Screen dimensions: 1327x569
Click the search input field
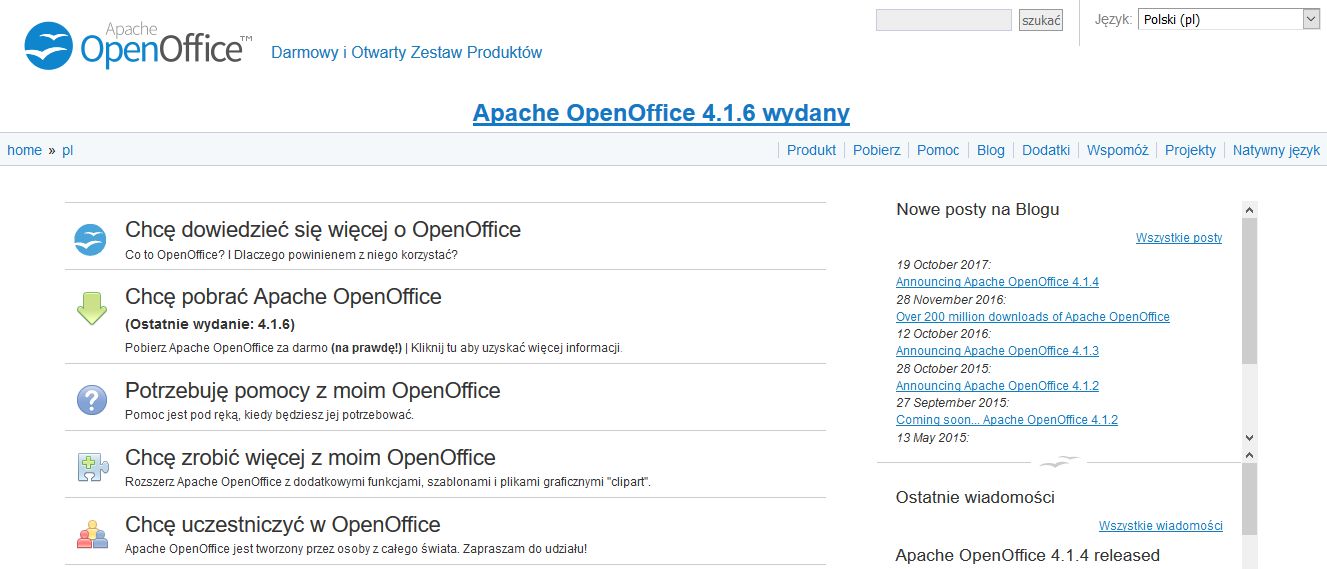944,20
